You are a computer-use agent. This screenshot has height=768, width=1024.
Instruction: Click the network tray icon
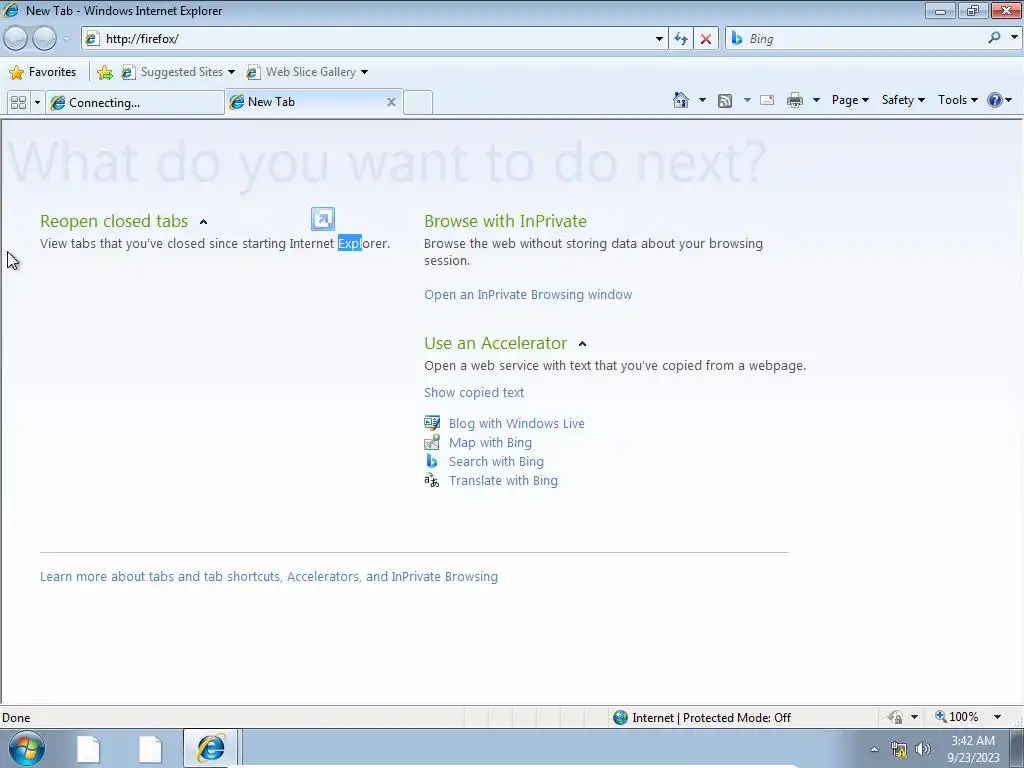(x=899, y=749)
